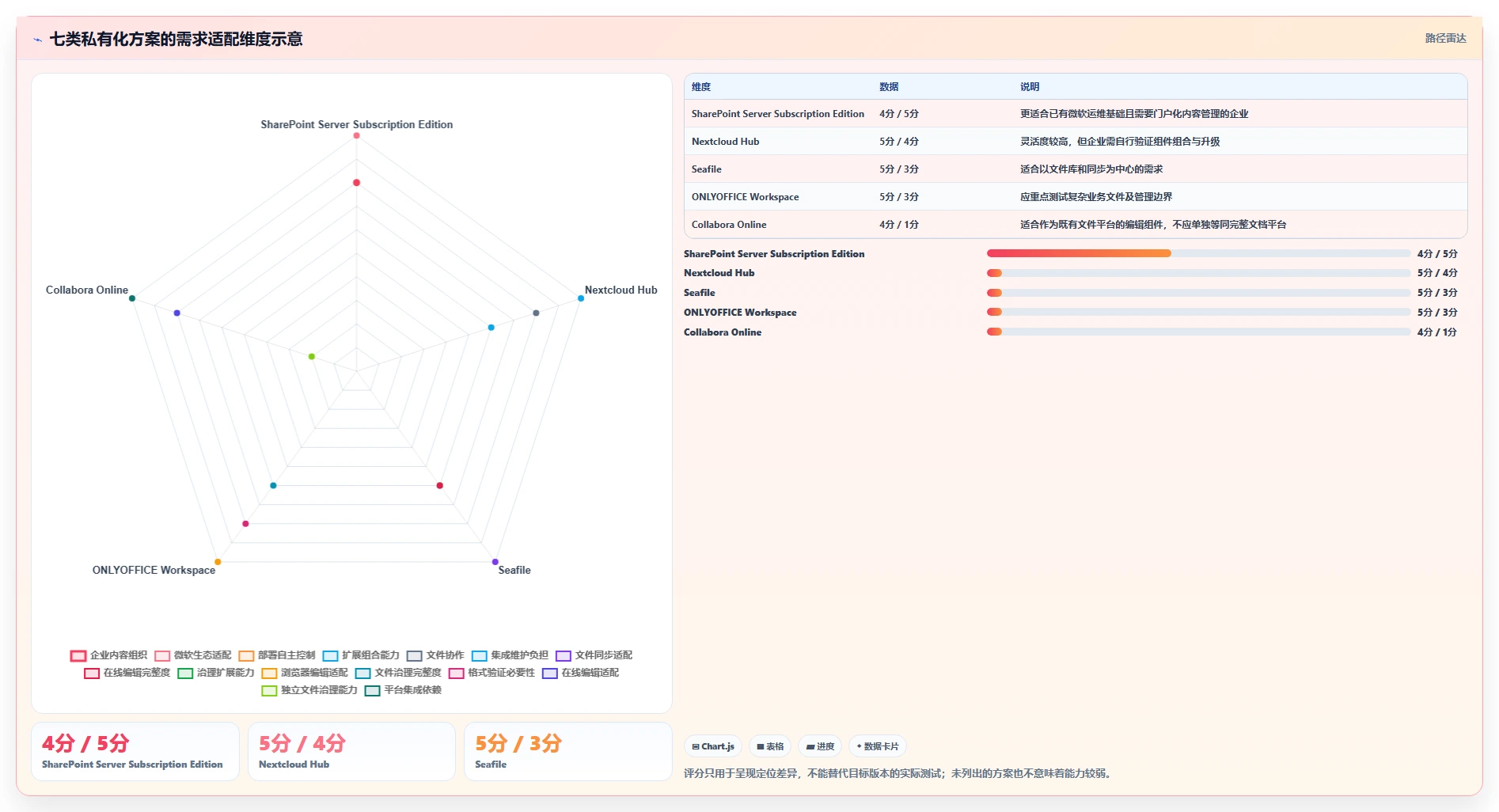
Task: Click the Collabora Online radar axis label
Action: click(x=87, y=290)
